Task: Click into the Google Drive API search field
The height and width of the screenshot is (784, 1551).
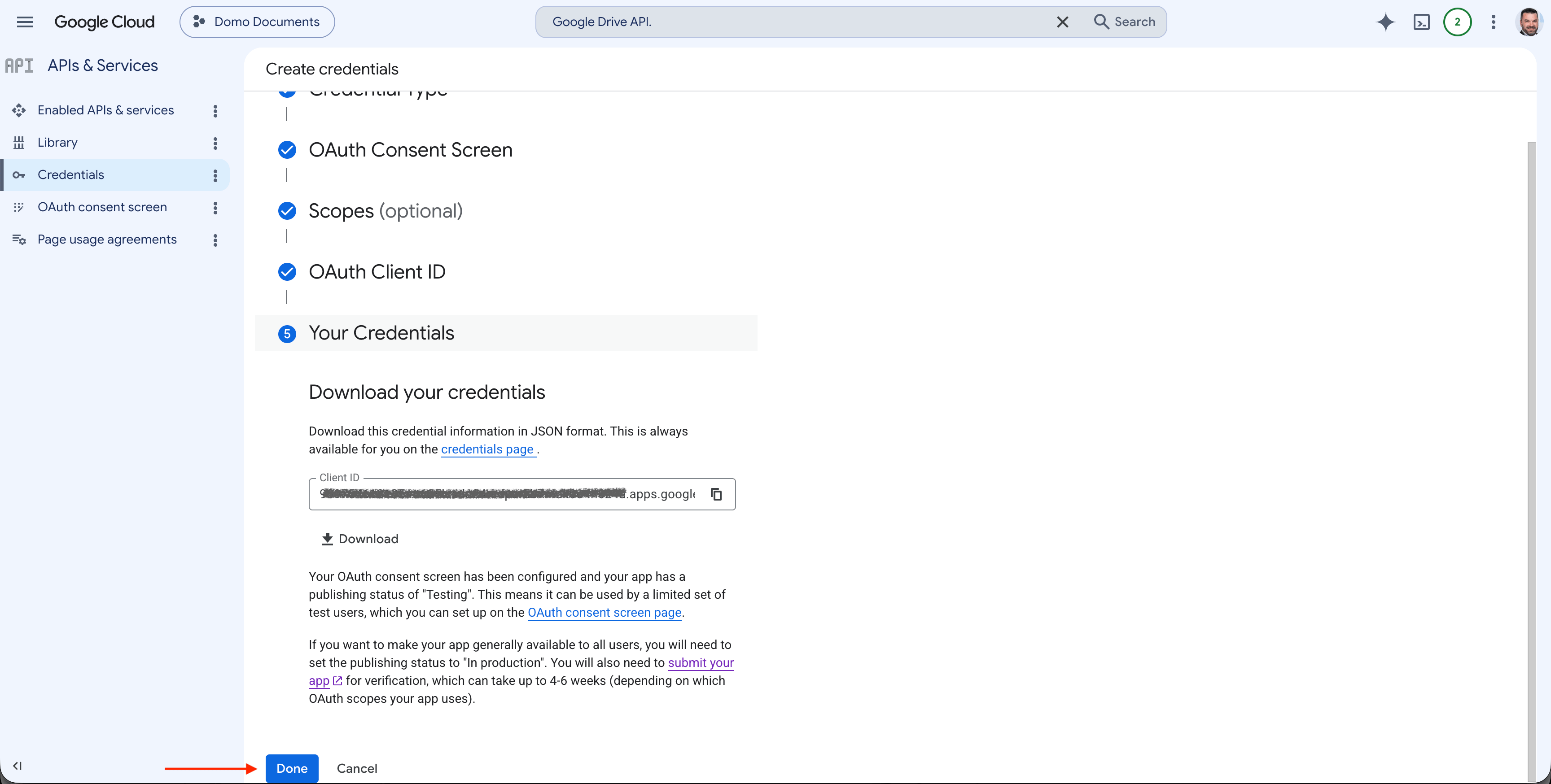Action: click(x=795, y=22)
